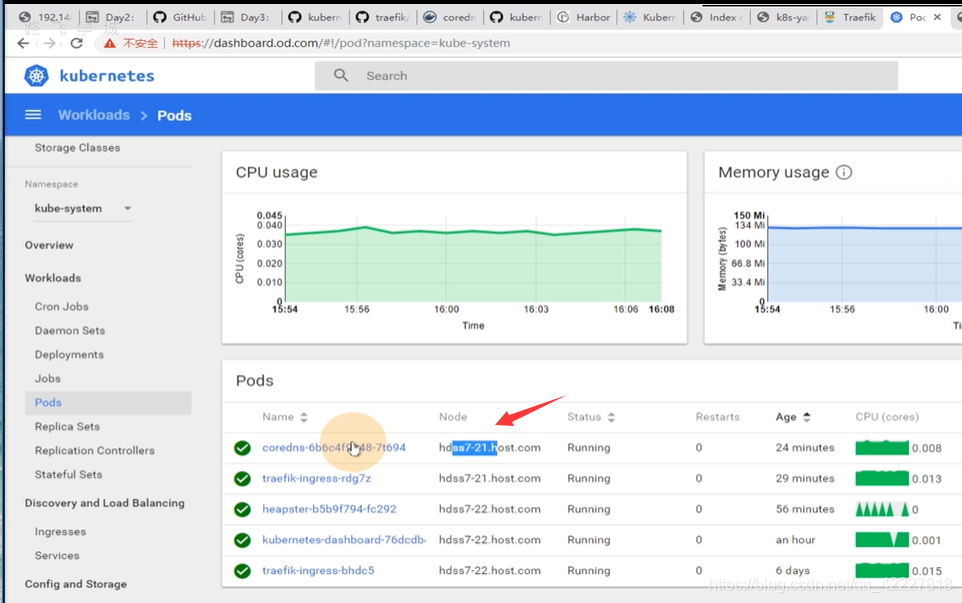Image resolution: width=962 pixels, height=603 pixels.
Task: Click the breadcrumb chevron after Workloads
Action: [144, 115]
